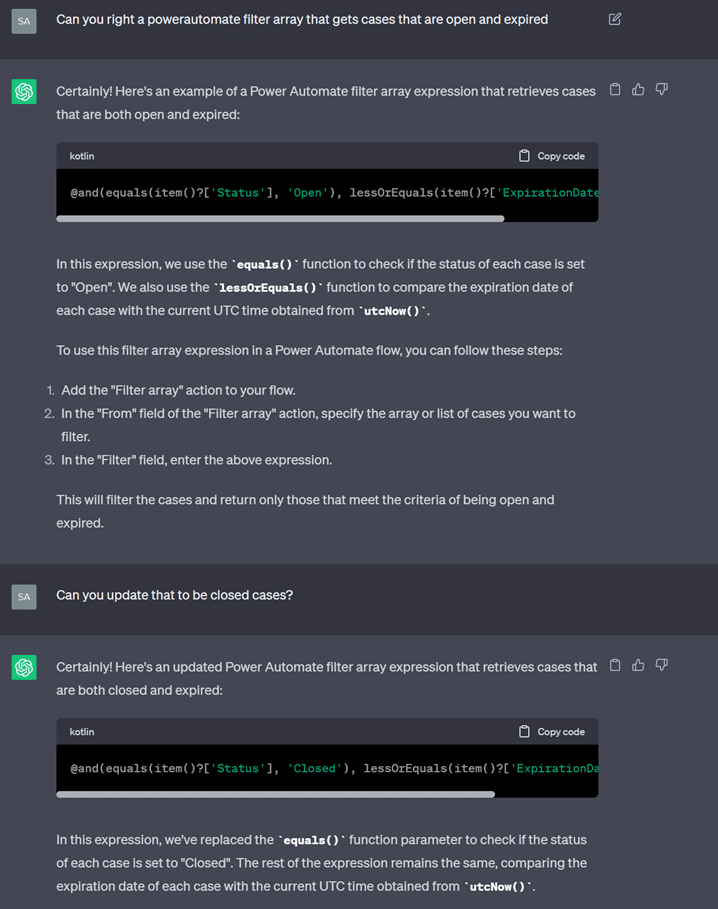Thumbs up the first assistant response
Image resolution: width=718 pixels, height=909 pixels.
tap(638, 89)
